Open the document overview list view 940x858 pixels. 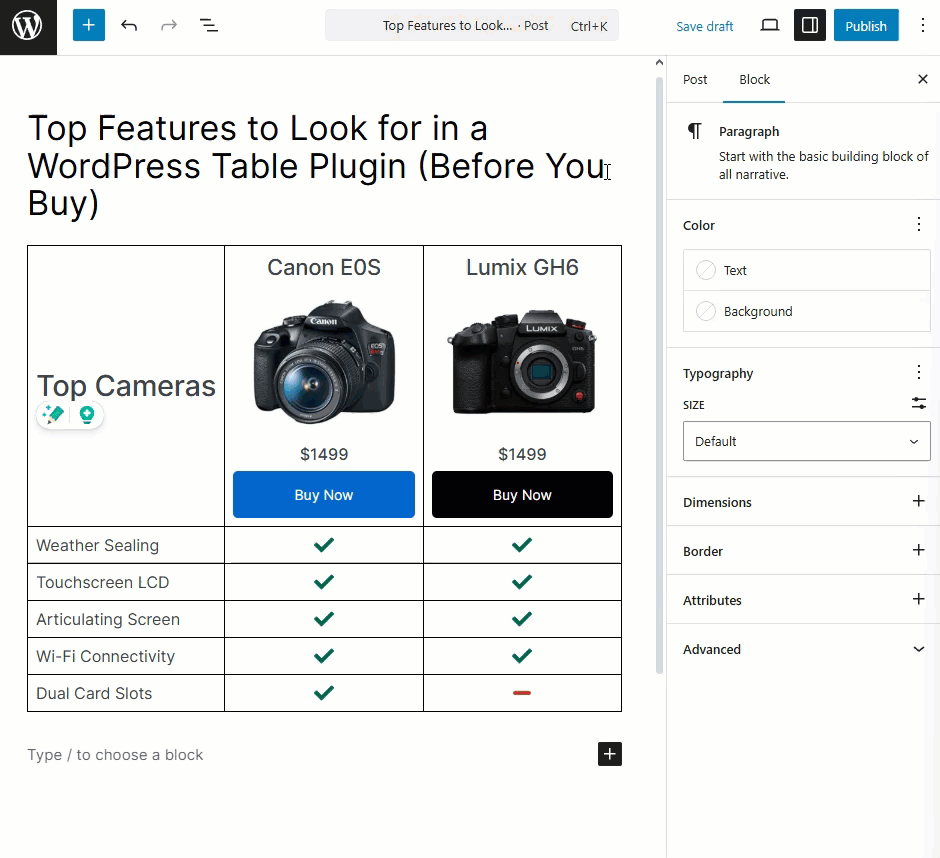(x=209, y=25)
